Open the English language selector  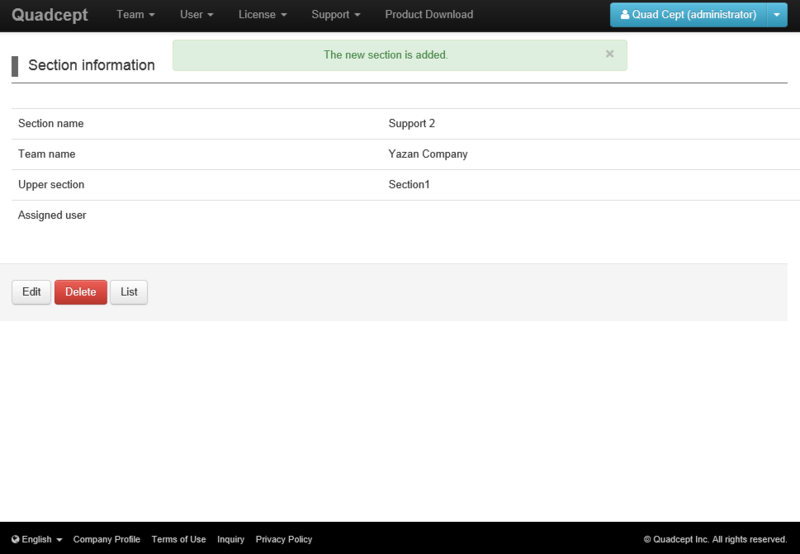[37, 539]
